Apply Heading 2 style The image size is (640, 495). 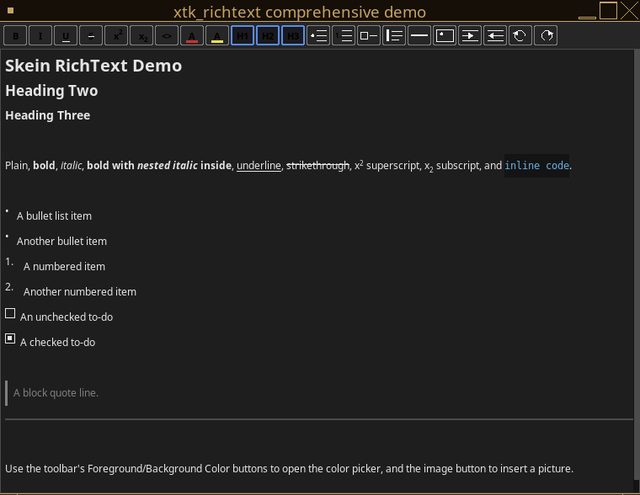pyautogui.click(x=268, y=36)
